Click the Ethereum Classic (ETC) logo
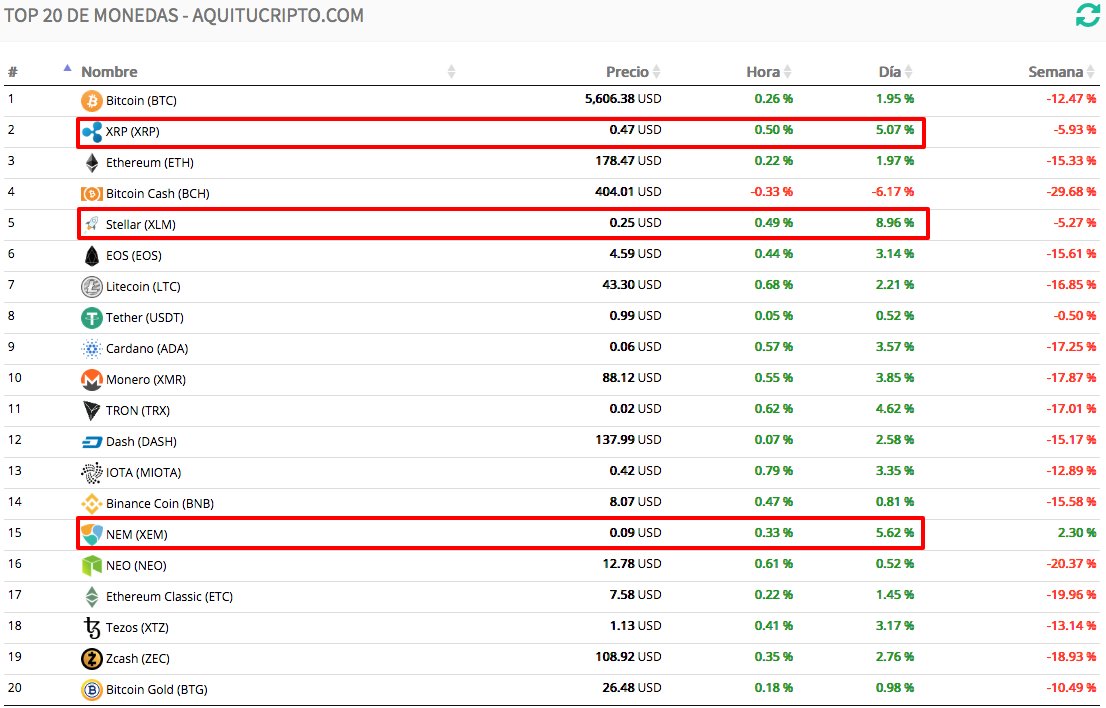Screen dimensions: 1106x708 tap(92, 597)
